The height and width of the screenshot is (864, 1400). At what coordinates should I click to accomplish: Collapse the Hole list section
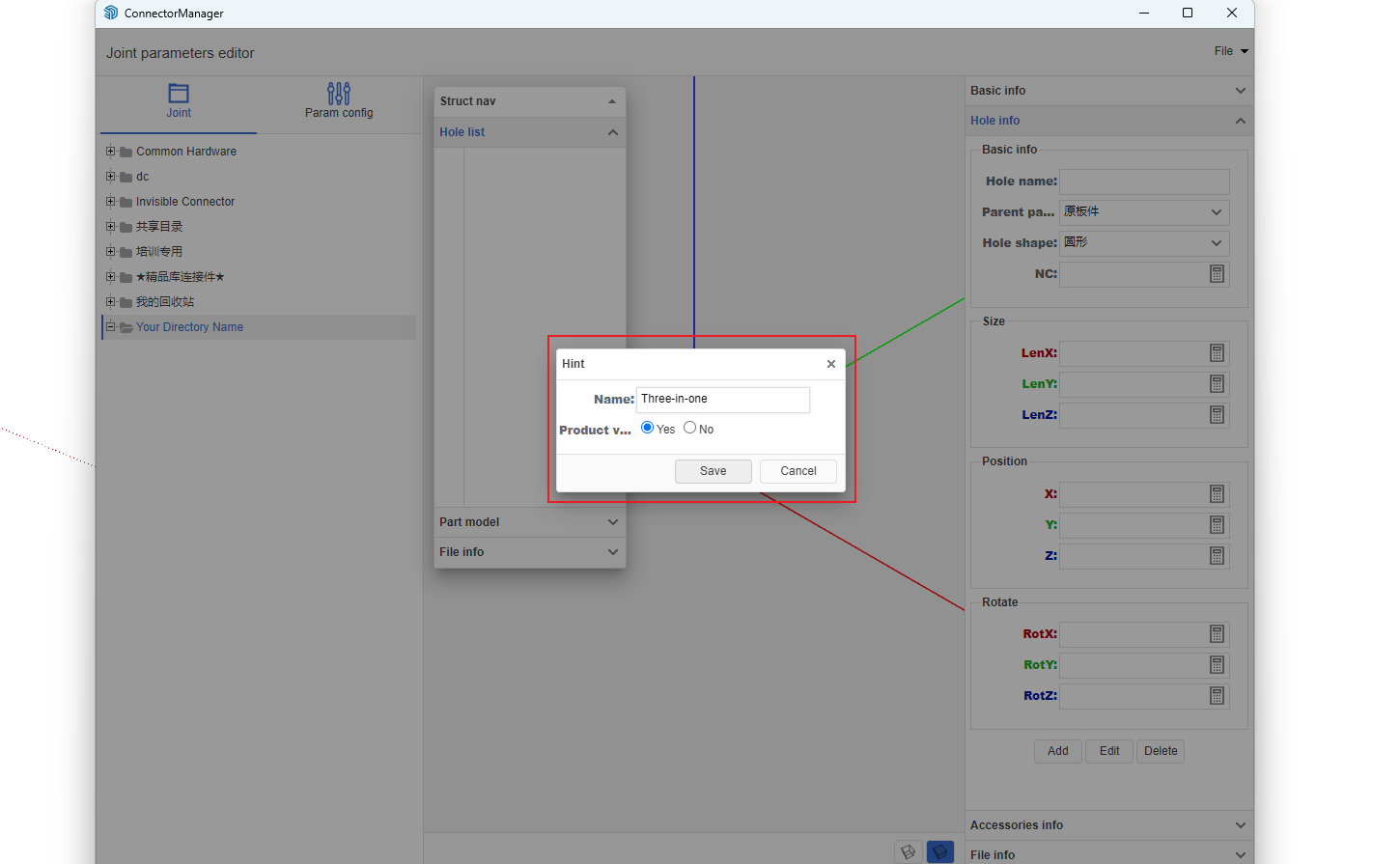tap(612, 132)
